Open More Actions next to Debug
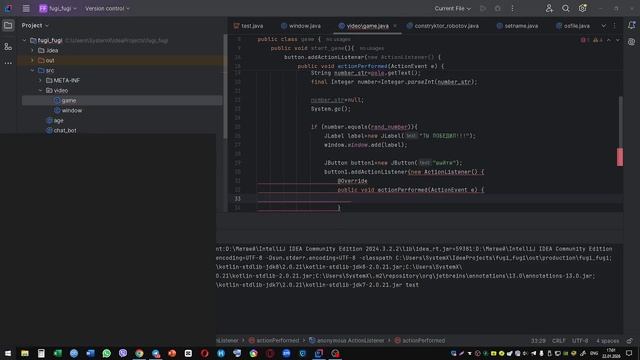Screen dimensions: 640x360 coord(513,8)
